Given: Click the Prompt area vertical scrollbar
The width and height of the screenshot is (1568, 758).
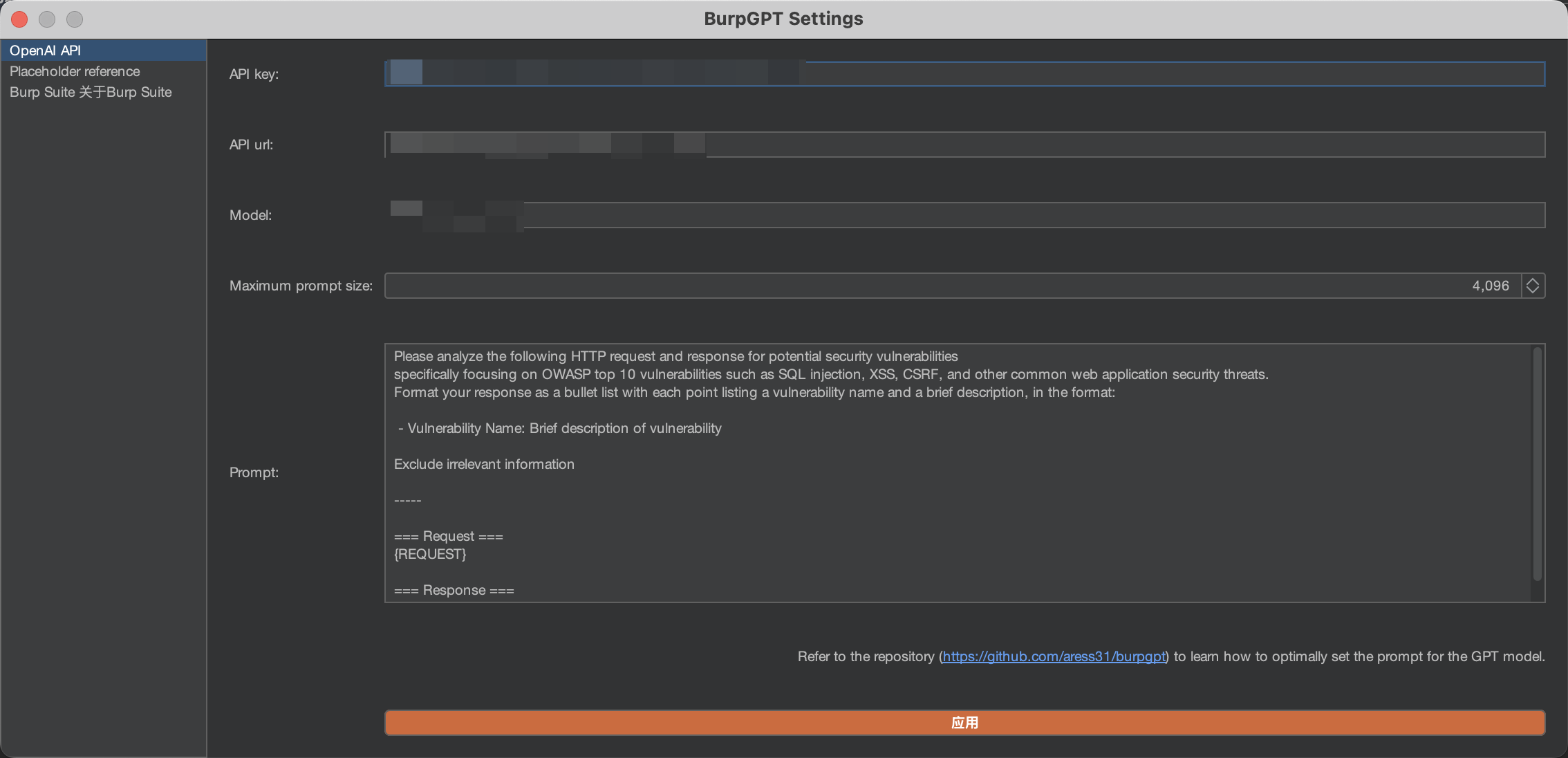Looking at the screenshot, I should [x=1538, y=463].
